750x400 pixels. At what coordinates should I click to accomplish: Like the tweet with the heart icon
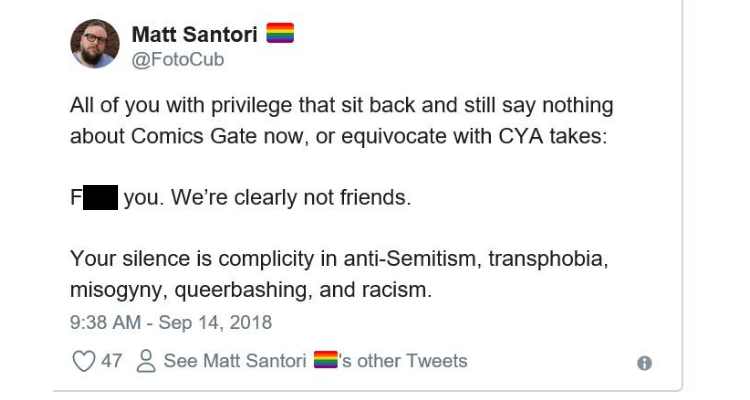pos(83,361)
